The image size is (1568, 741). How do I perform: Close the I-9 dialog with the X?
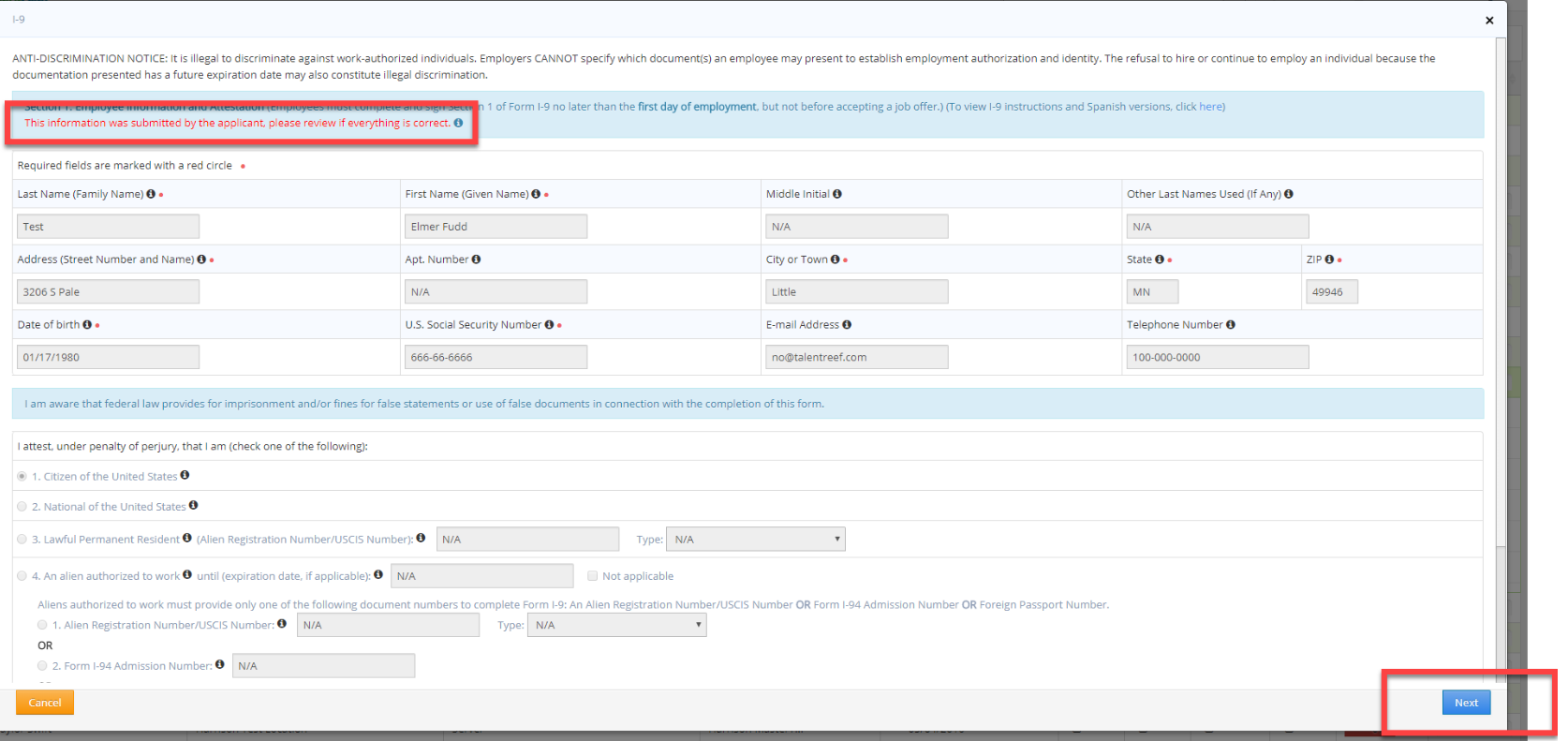point(1489,21)
